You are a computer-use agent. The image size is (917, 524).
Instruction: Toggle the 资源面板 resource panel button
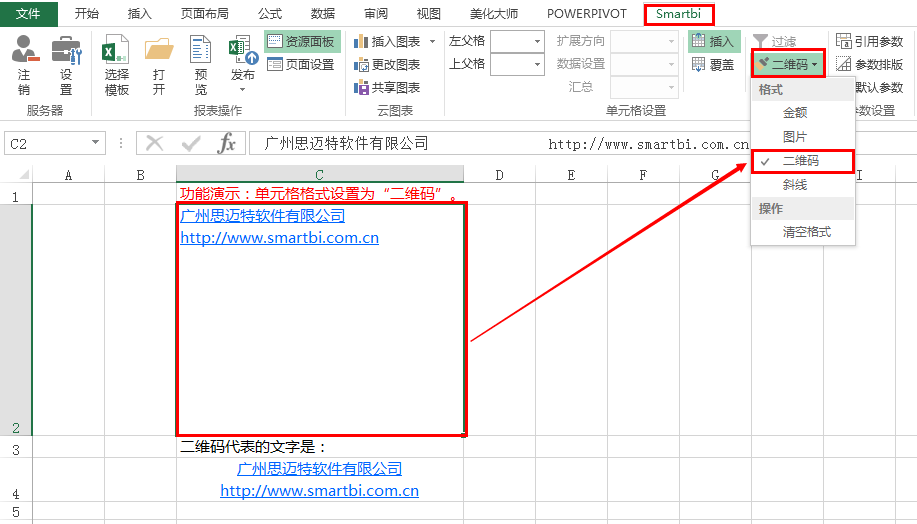tap(302, 42)
